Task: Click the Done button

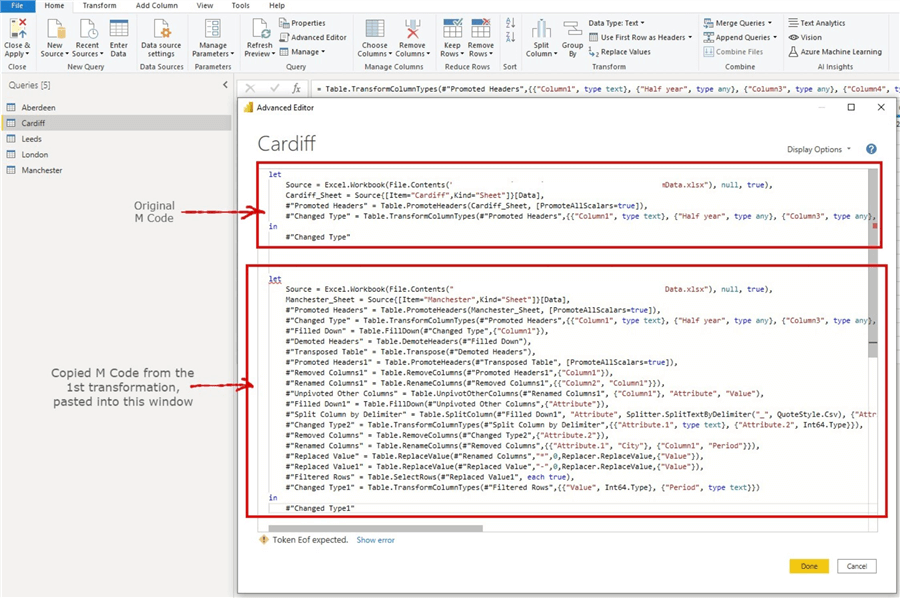Action: tap(808, 566)
